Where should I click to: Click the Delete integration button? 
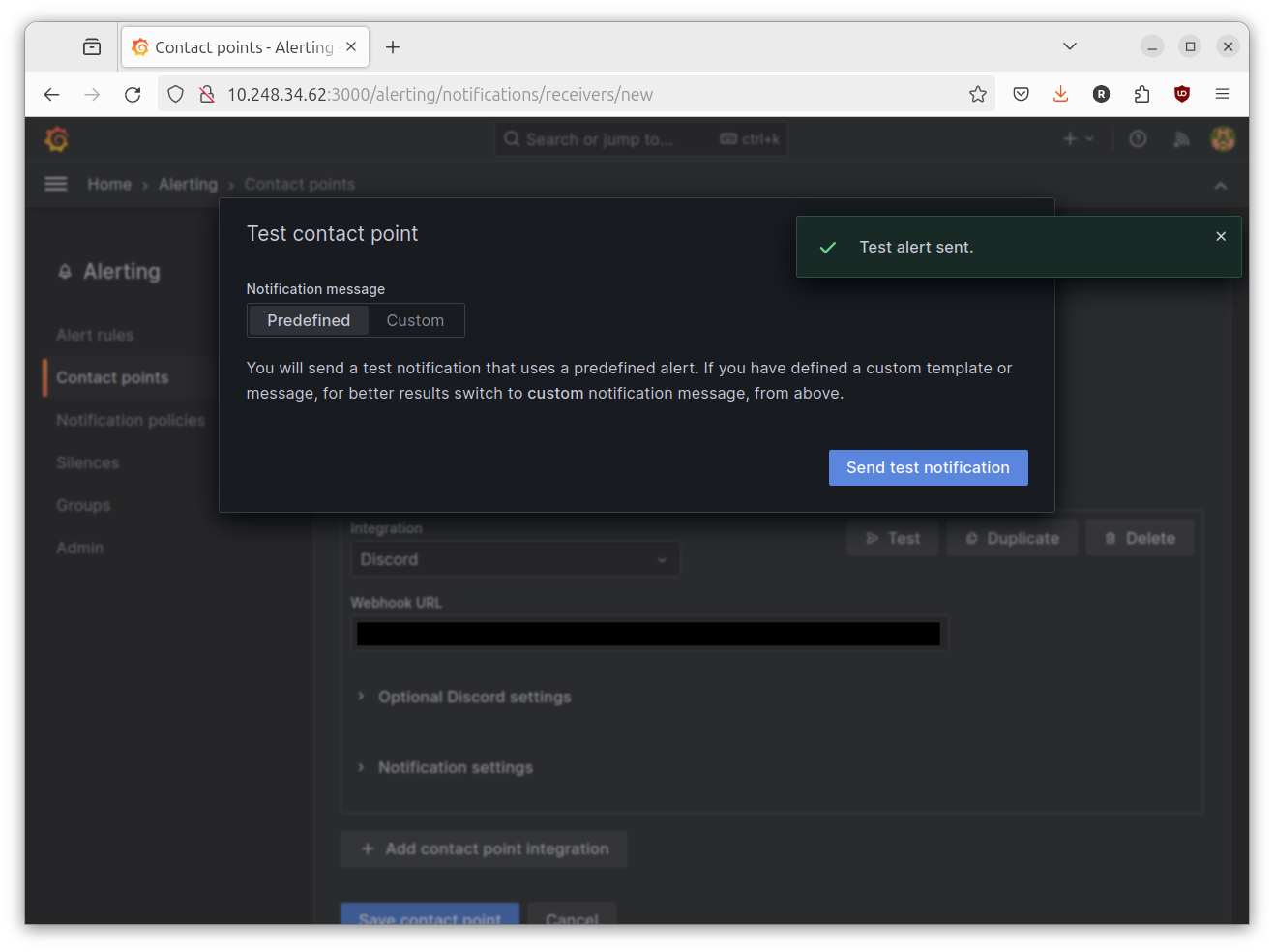click(1140, 538)
